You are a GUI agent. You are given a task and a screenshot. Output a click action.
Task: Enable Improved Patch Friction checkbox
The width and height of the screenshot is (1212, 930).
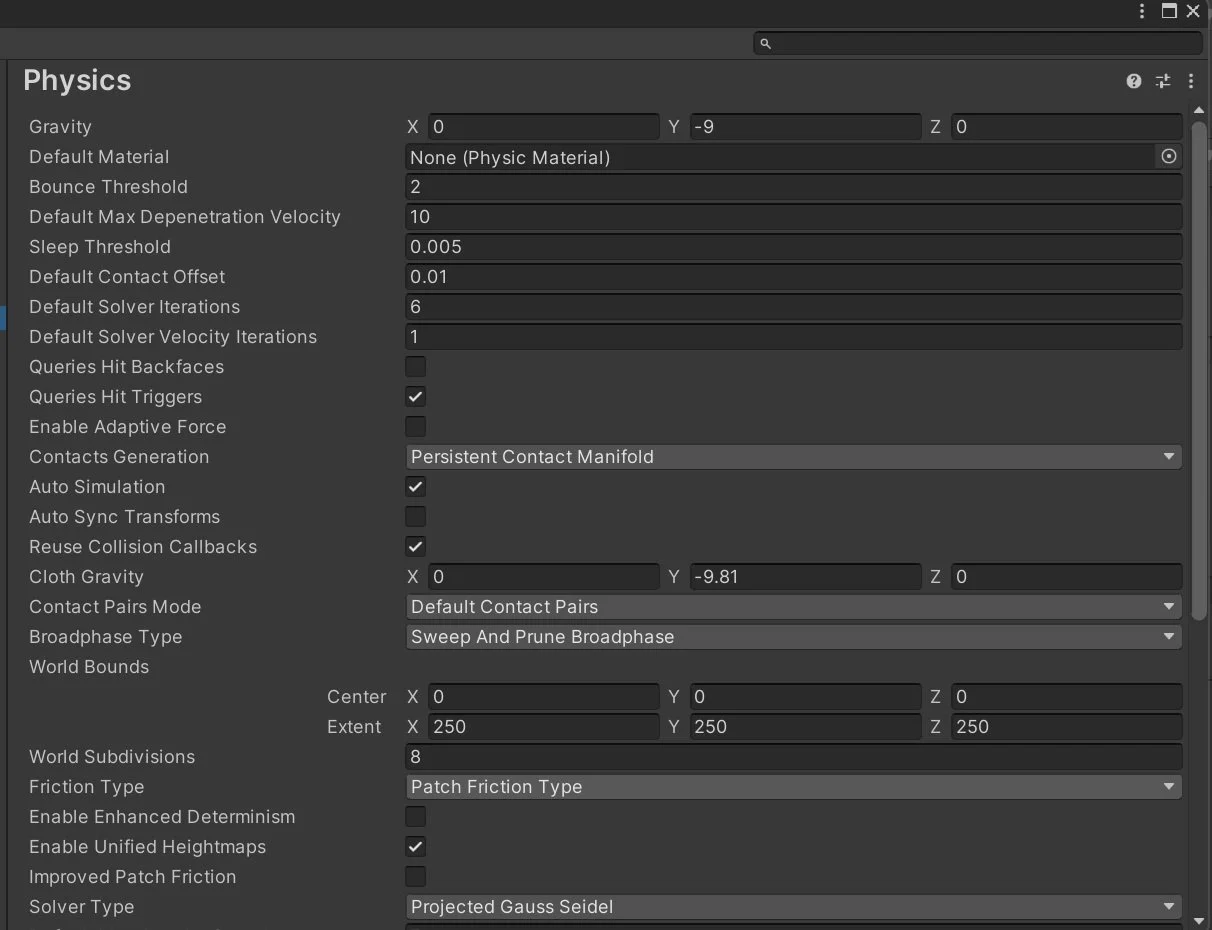click(415, 876)
